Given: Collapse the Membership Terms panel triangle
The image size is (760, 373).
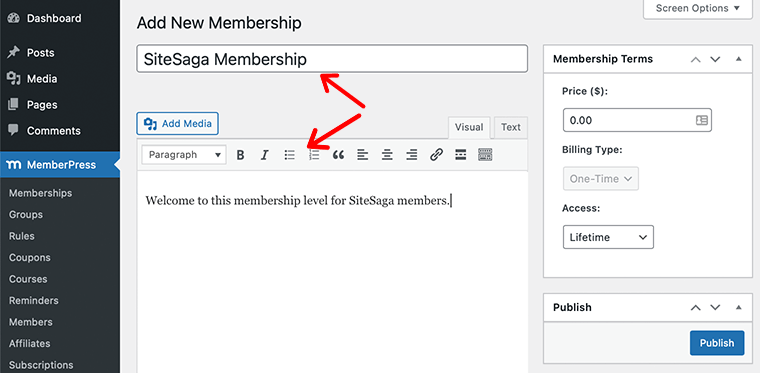Looking at the screenshot, I should tap(739, 59).
